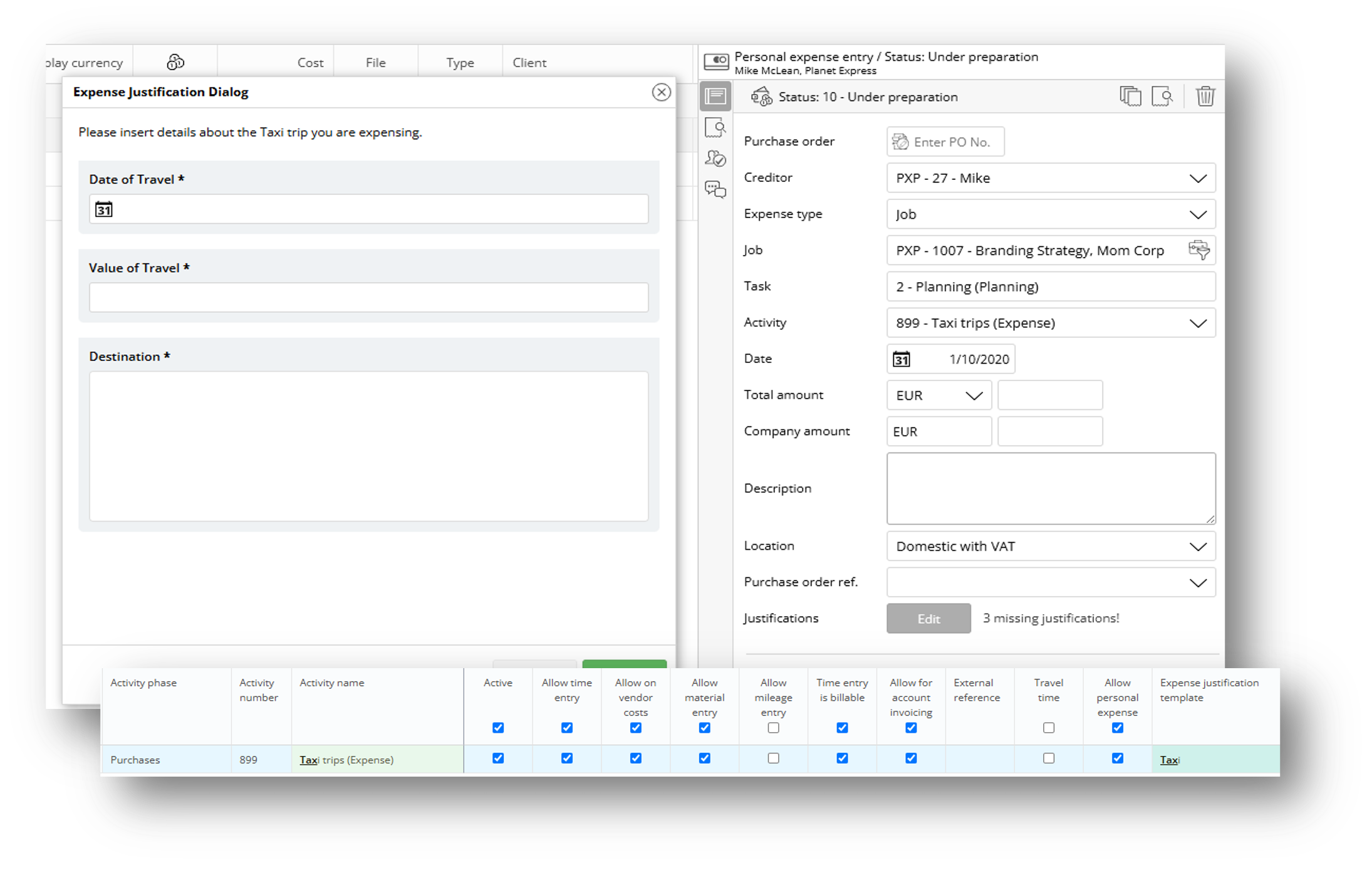Click the Cost column header
The width and height of the screenshot is (1372, 870).
[310, 63]
